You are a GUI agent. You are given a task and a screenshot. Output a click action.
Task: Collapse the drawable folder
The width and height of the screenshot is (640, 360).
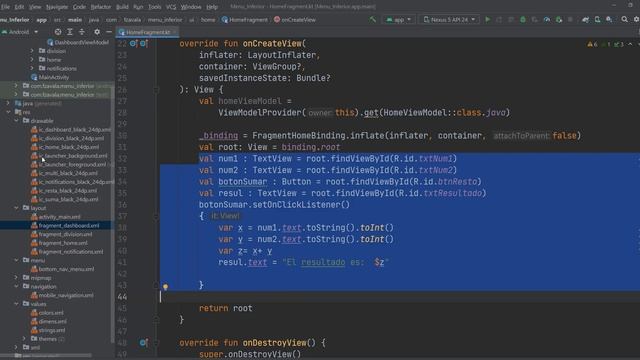click(16, 120)
